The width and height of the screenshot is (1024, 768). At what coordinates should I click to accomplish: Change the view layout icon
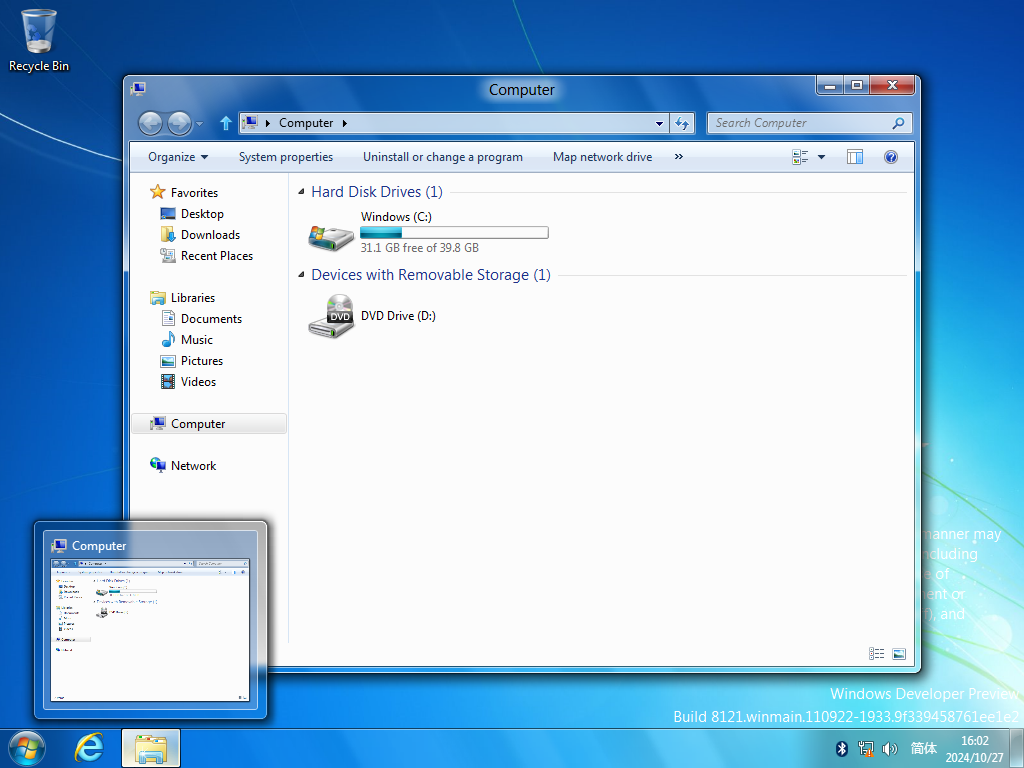(x=800, y=157)
